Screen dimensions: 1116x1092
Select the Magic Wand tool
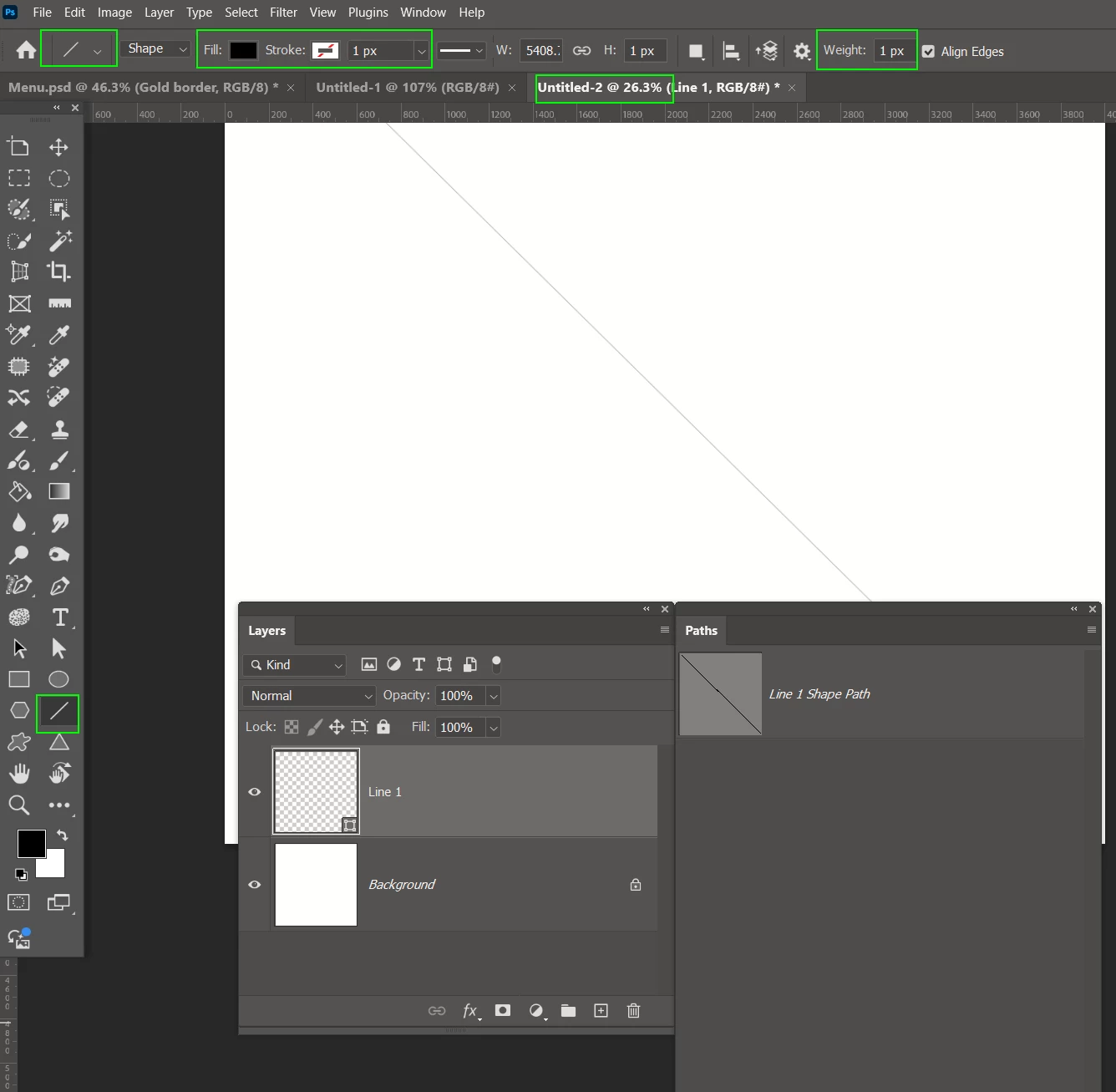(60, 241)
